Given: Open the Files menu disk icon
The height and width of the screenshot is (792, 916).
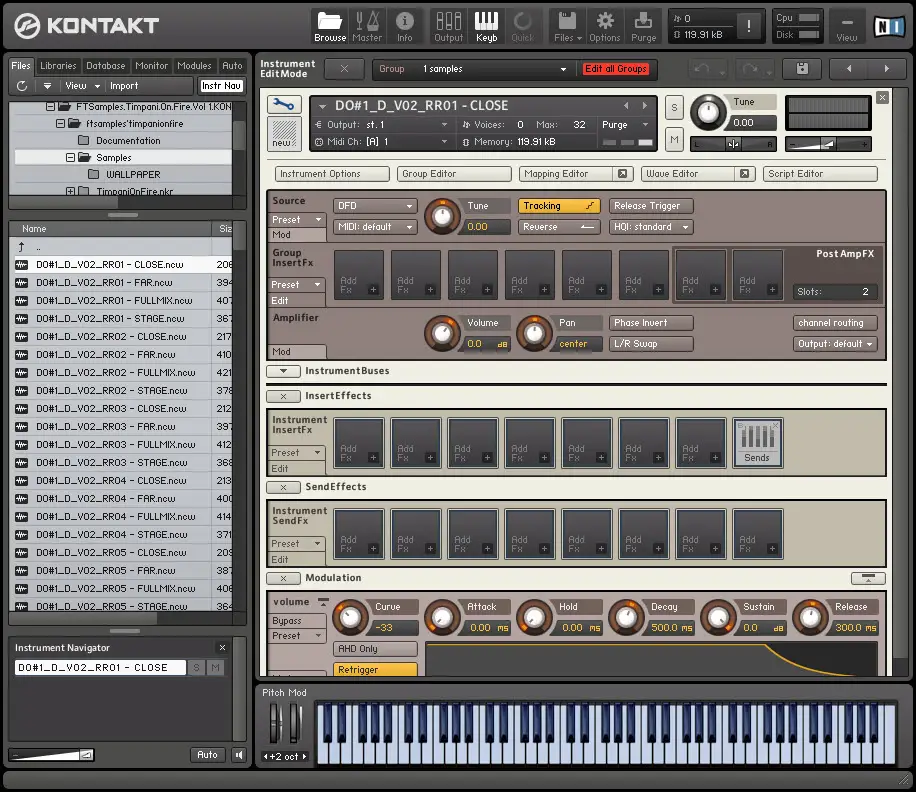Looking at the screenshot, I should (x=567, y=26).
